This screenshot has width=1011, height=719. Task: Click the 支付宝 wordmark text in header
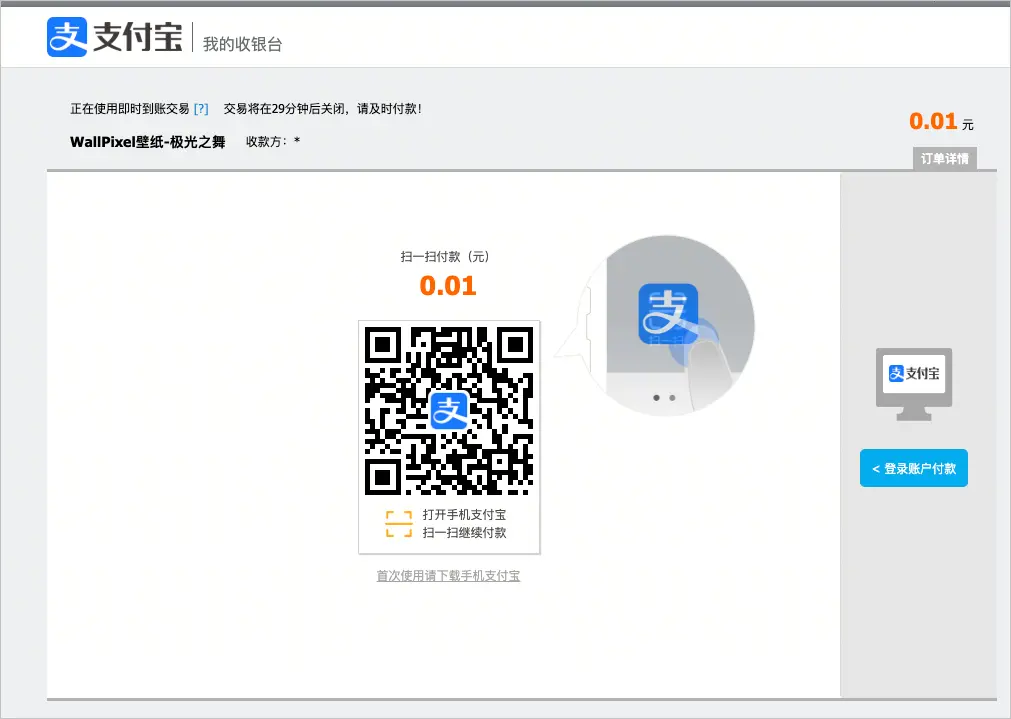pyautogui.click(x=138, y=37)
